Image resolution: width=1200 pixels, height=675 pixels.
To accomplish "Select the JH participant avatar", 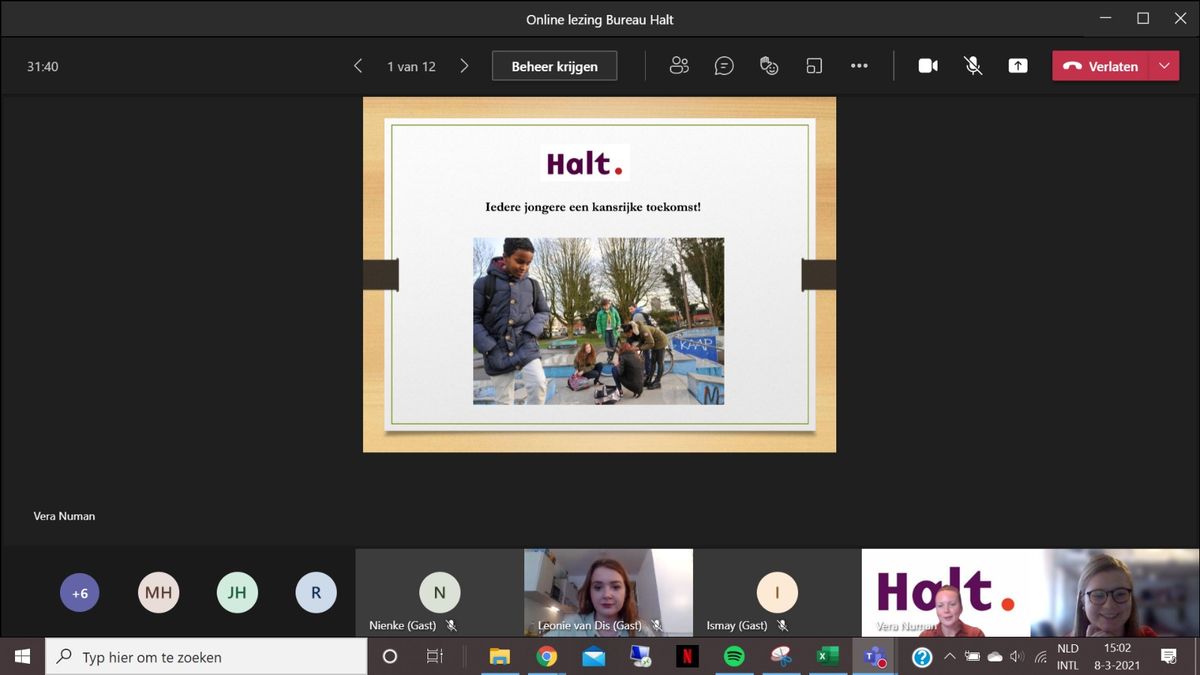I will coord(237,592).
